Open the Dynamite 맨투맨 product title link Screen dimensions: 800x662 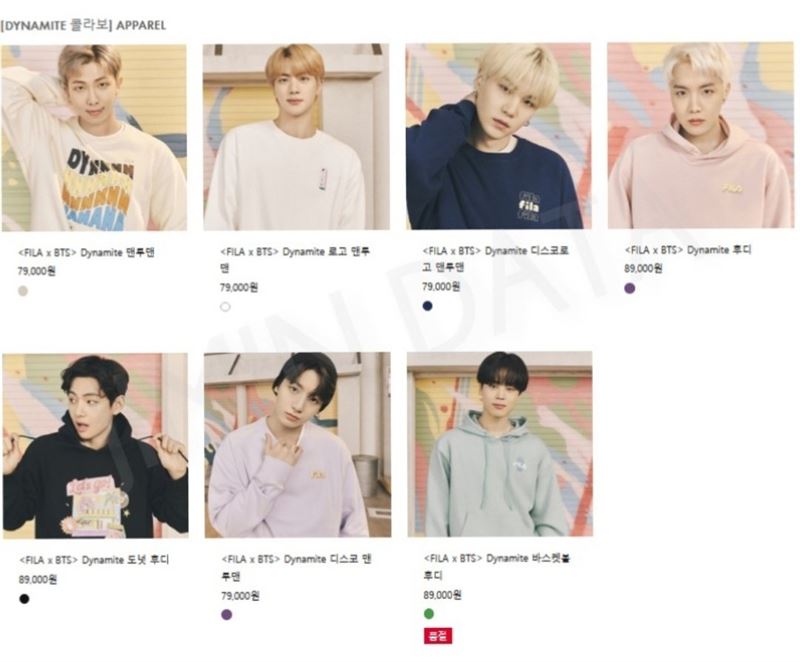point(86,252)
